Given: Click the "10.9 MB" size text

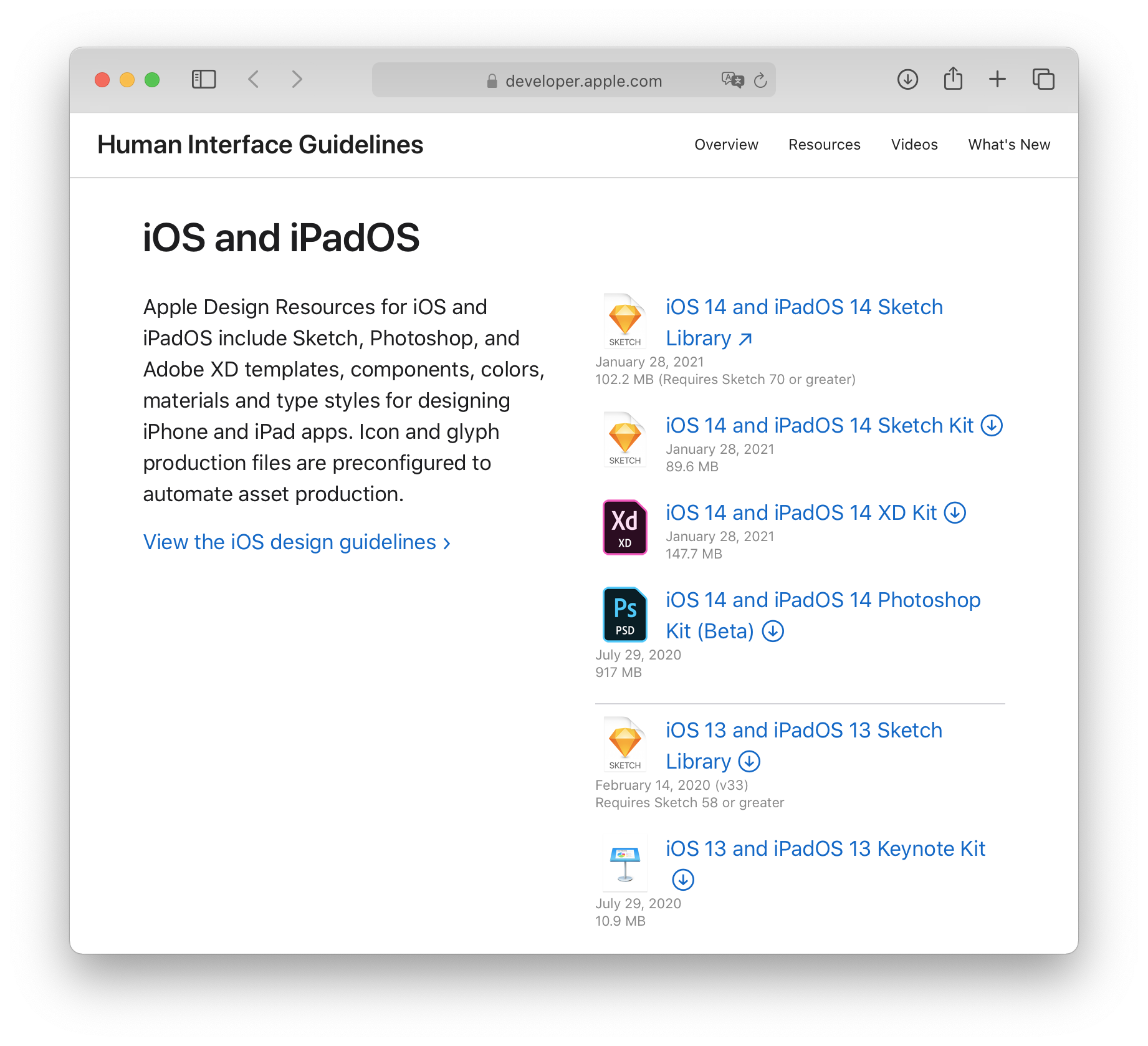Looking at the screenshot, I should pyautogui.click(x=620, y=921).
